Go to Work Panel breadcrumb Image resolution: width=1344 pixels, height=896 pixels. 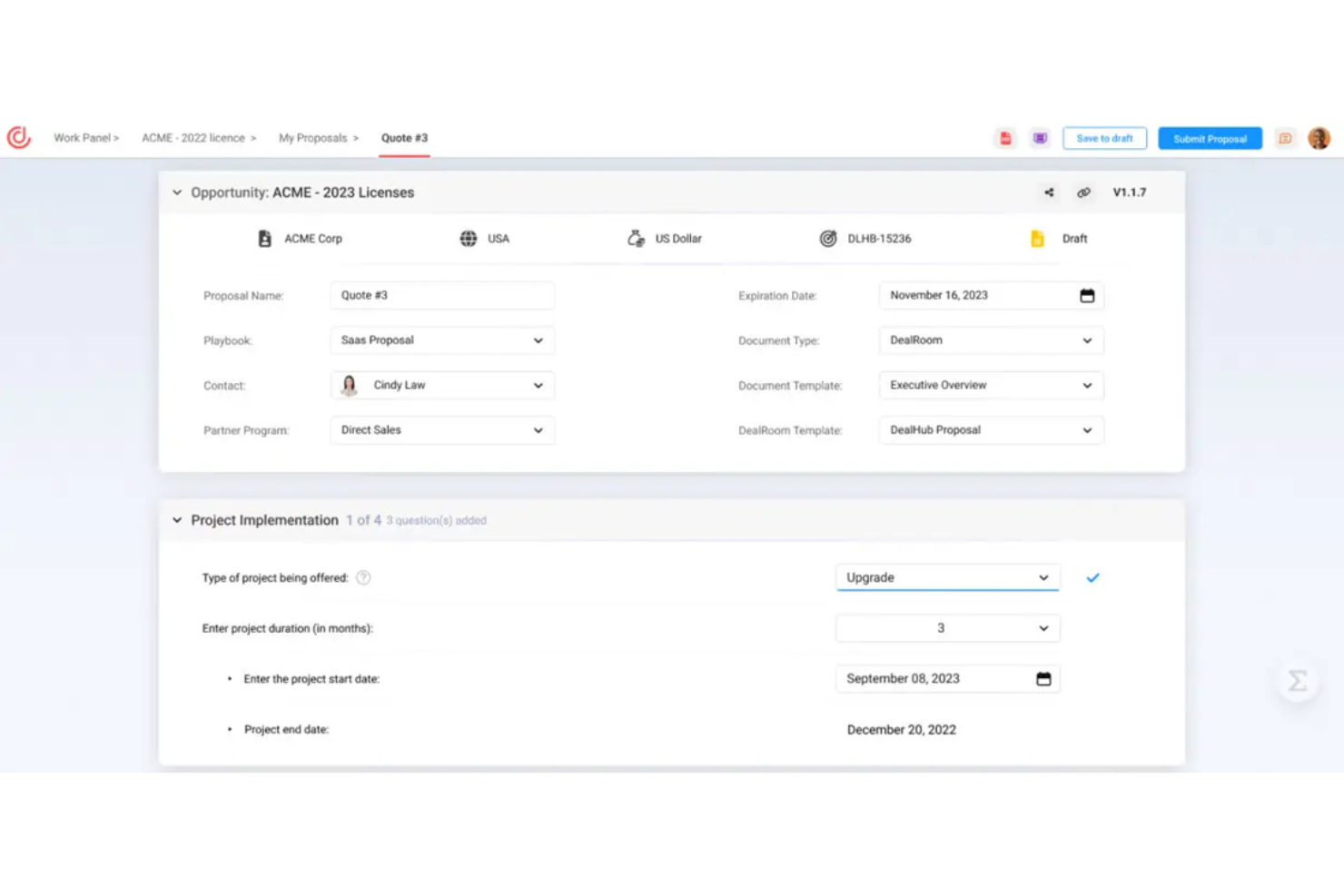[86, 138]
